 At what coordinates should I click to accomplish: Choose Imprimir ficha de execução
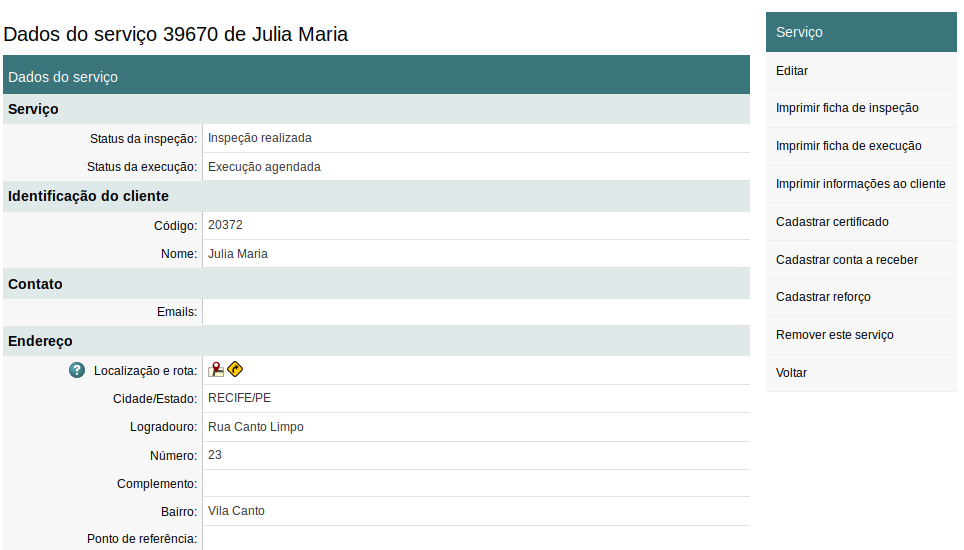(849, 146)
